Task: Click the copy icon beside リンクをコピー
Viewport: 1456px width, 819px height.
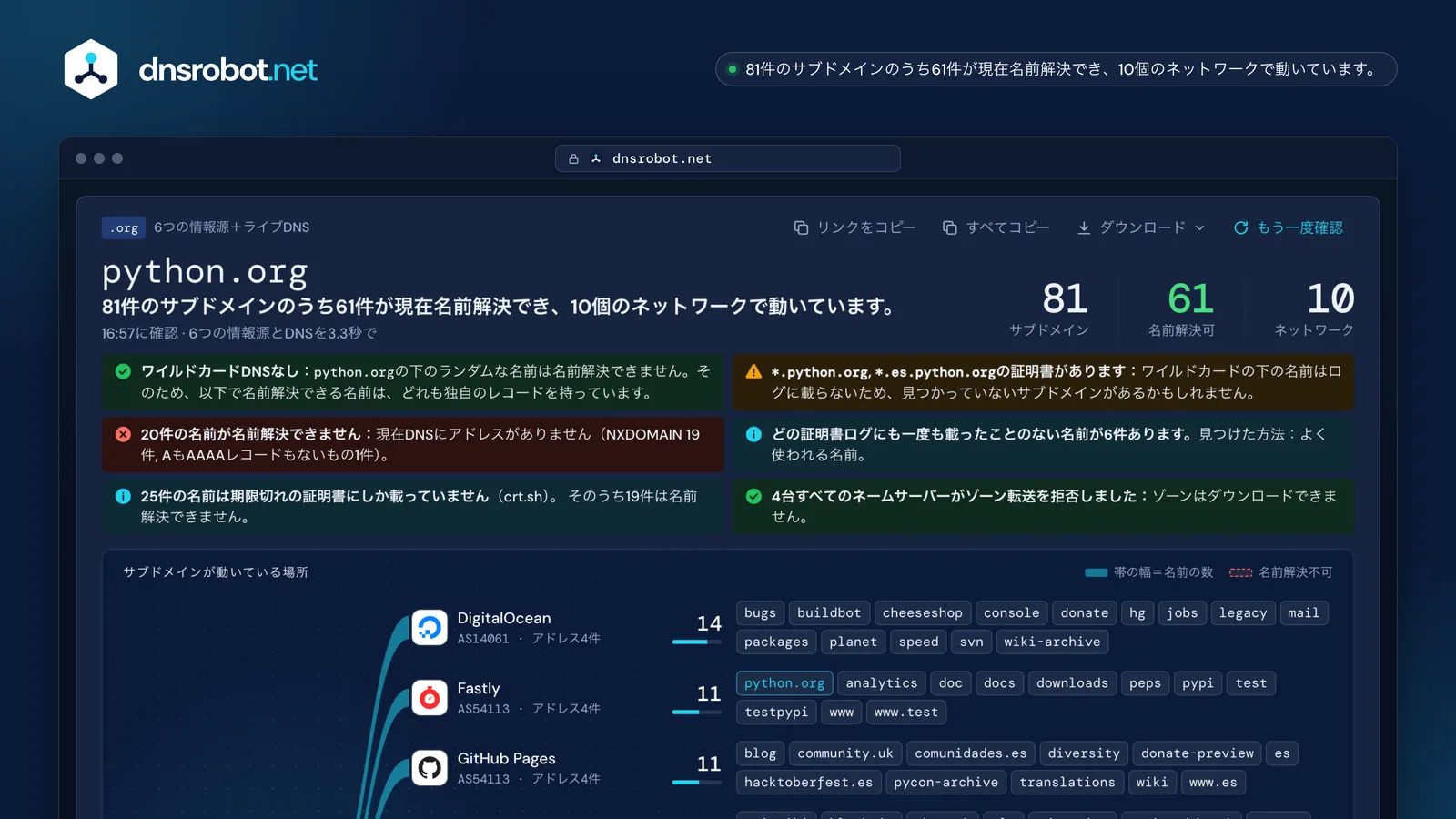Action: pyautogui.click(x=801, y=227)
